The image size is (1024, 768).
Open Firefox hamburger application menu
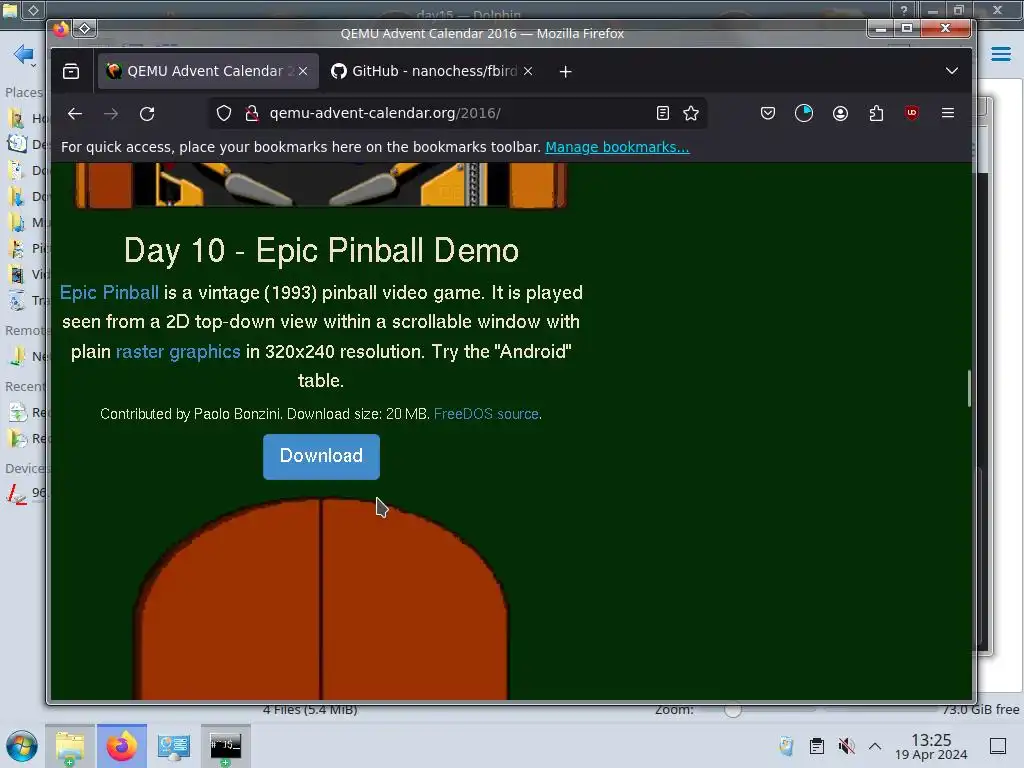(948, 114)
